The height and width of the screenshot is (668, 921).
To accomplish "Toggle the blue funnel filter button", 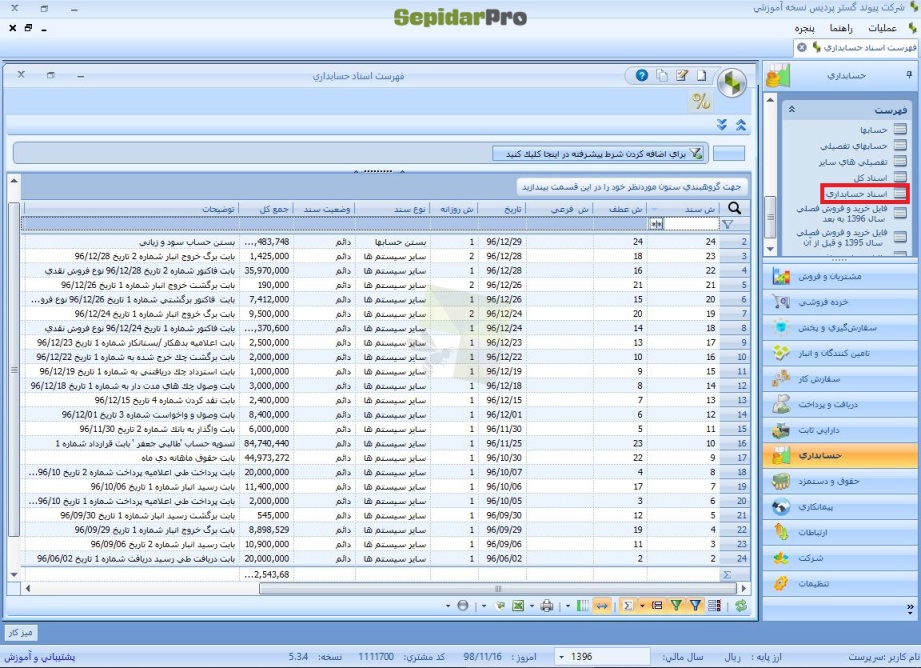I will pos(695,606).
